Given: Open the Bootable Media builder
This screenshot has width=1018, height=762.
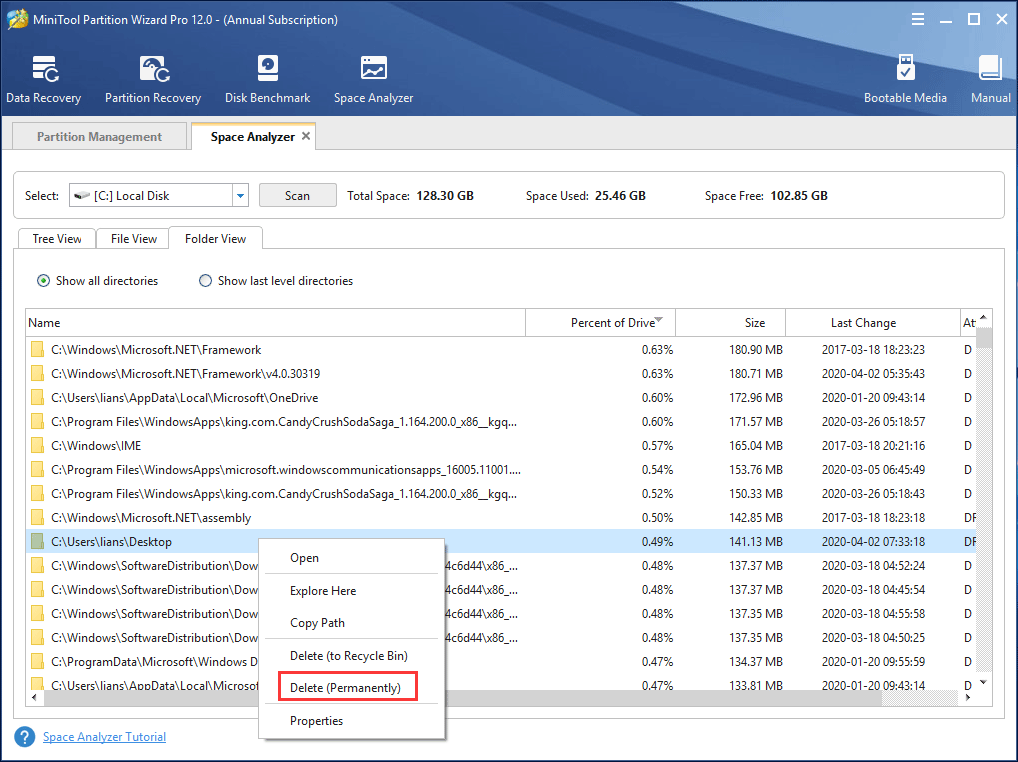Looking at the screenshot, I should click(x=905, y=80).
